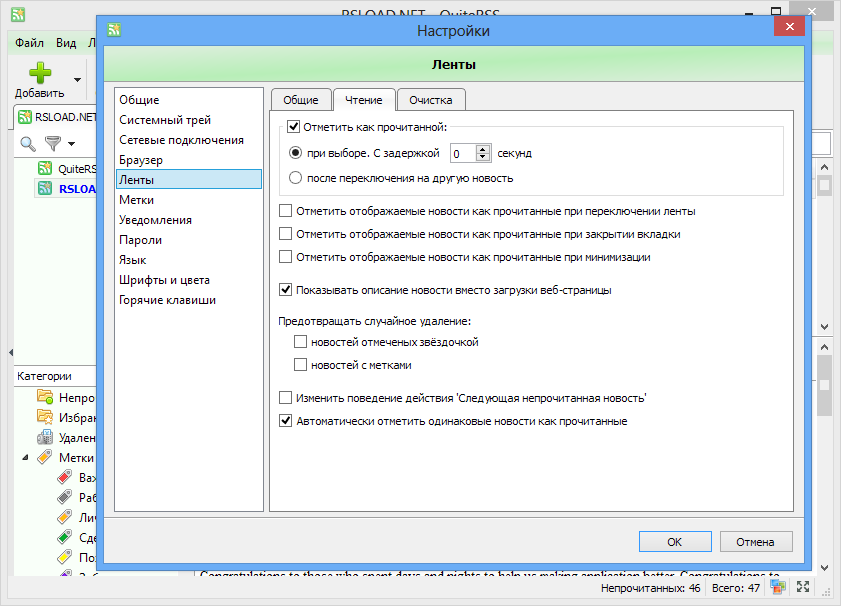The width and height of the screenshot is (841, 606).
Task: Open the Add button dropdown arrow
Action: [77, 80]
